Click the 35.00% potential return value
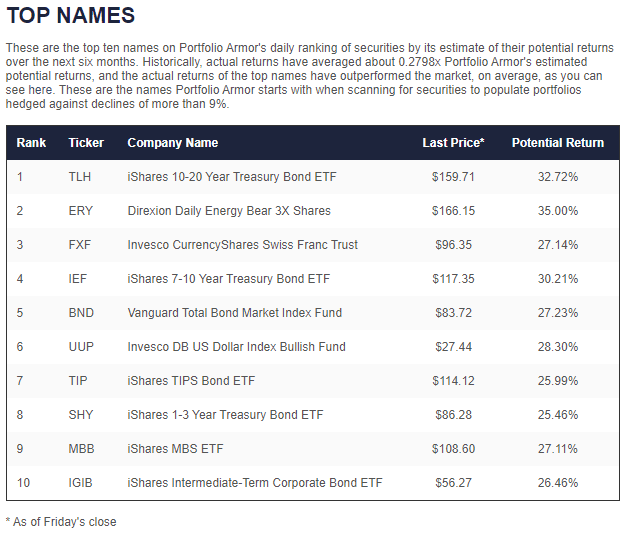This screenshot has width=626, height=535. [558, 211]
